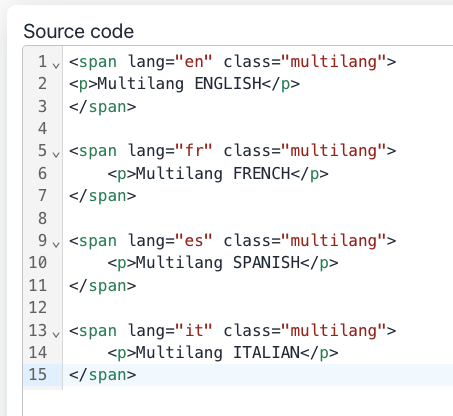Place cursor in "Multilang SPANISH" text
The height and width of the screenshot is (416, 453).
tap(218, 263)
